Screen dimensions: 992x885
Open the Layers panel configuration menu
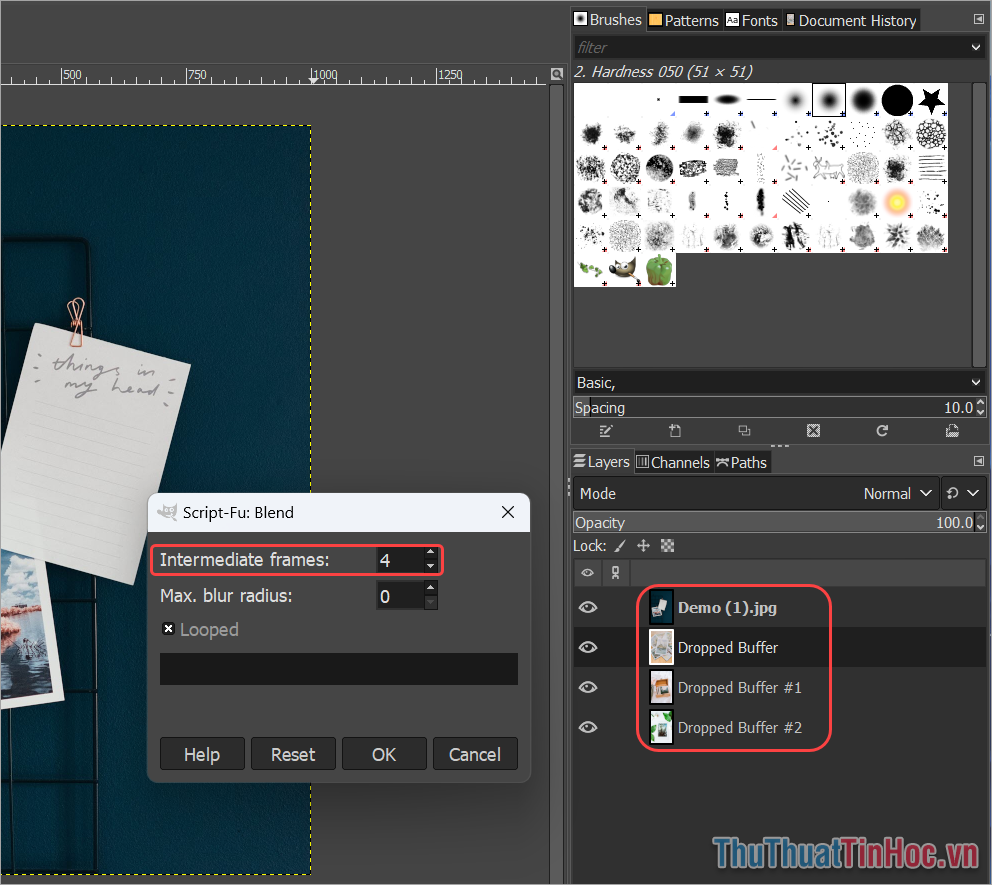(979, 461)
